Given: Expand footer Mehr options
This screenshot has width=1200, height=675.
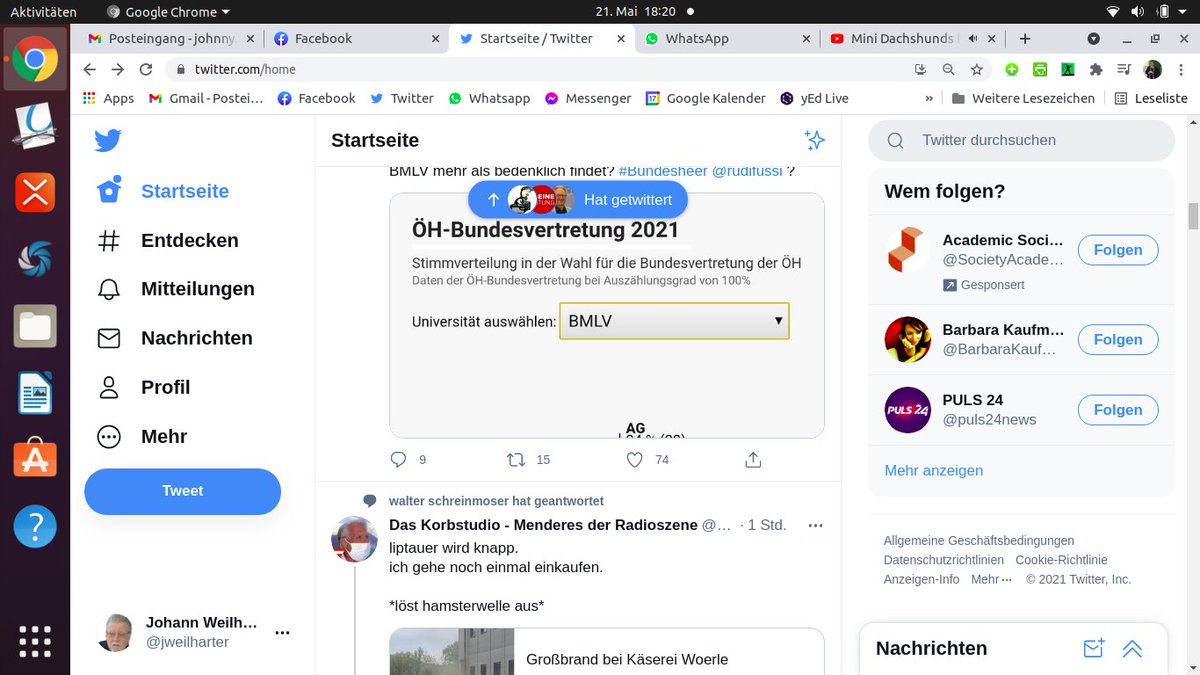Looking at the screenshot, I should tap(991, 579).
